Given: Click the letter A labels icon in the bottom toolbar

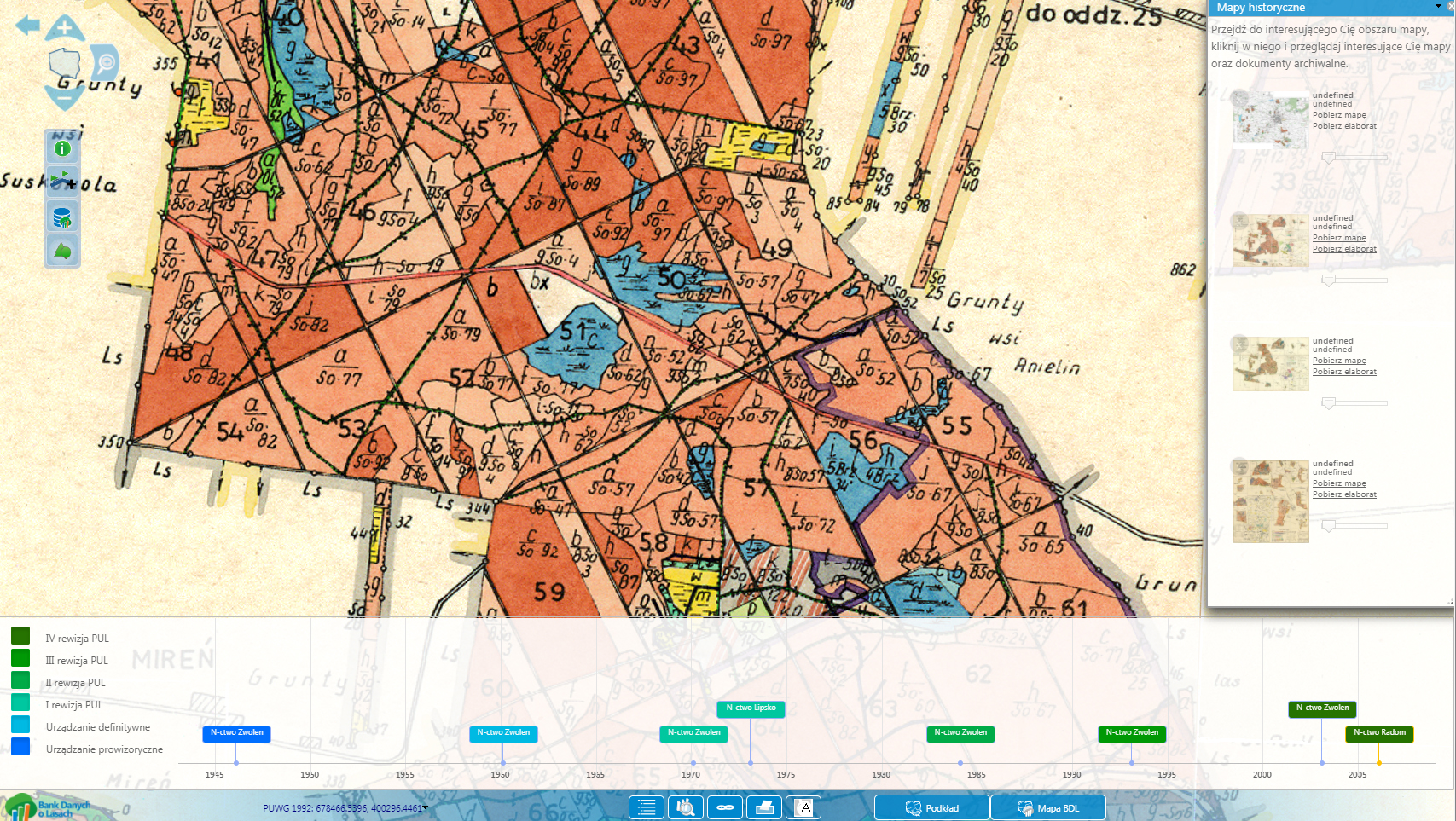Looking at the screenshot, I should (803, 807).
